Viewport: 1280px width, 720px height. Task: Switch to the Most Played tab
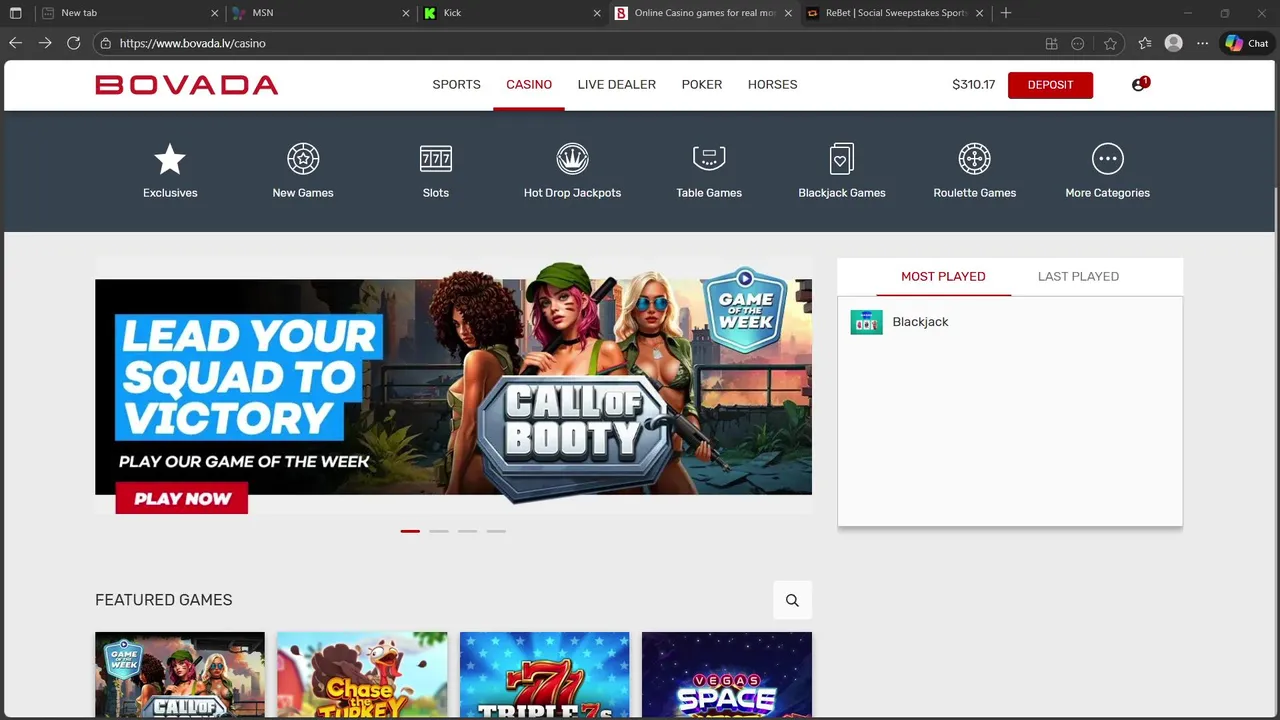[x=943, y=276]
